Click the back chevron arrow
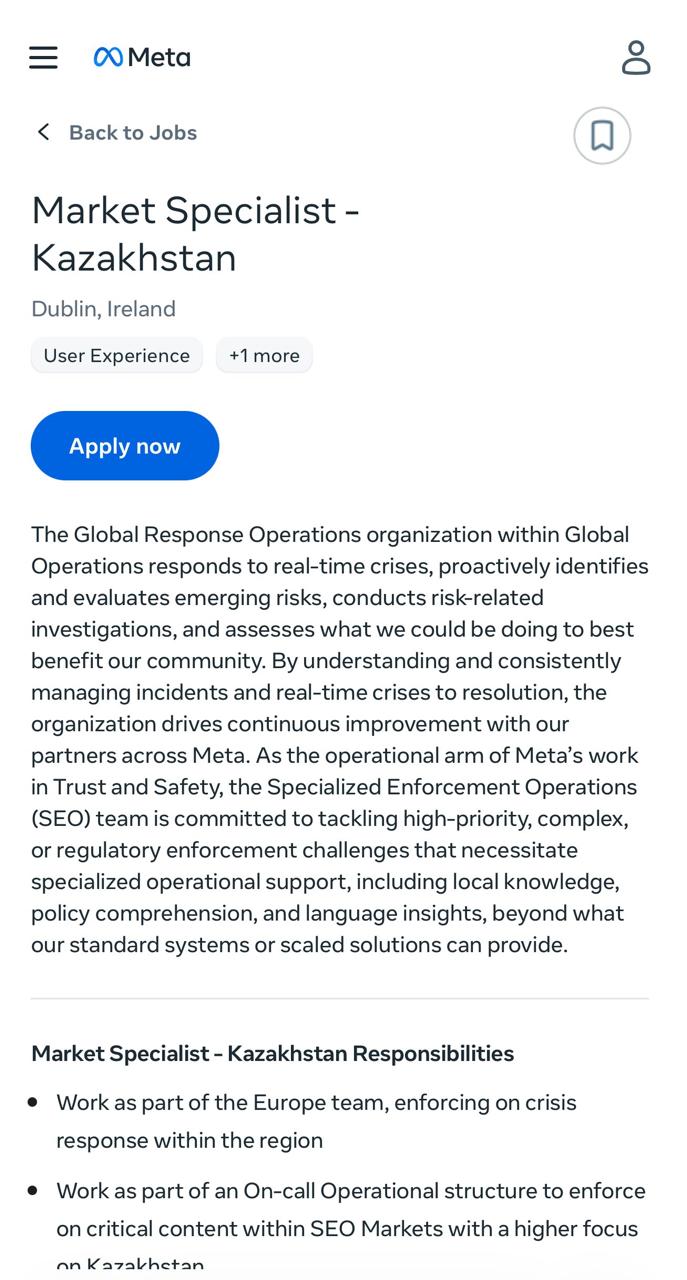 (43, 132)
